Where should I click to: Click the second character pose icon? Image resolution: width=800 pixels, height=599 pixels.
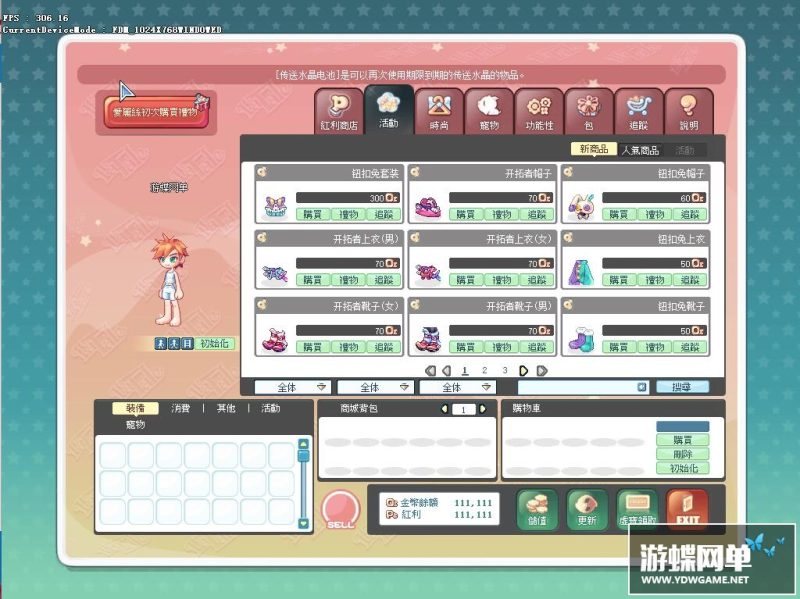pyautogui.click(x=174, y=343)
